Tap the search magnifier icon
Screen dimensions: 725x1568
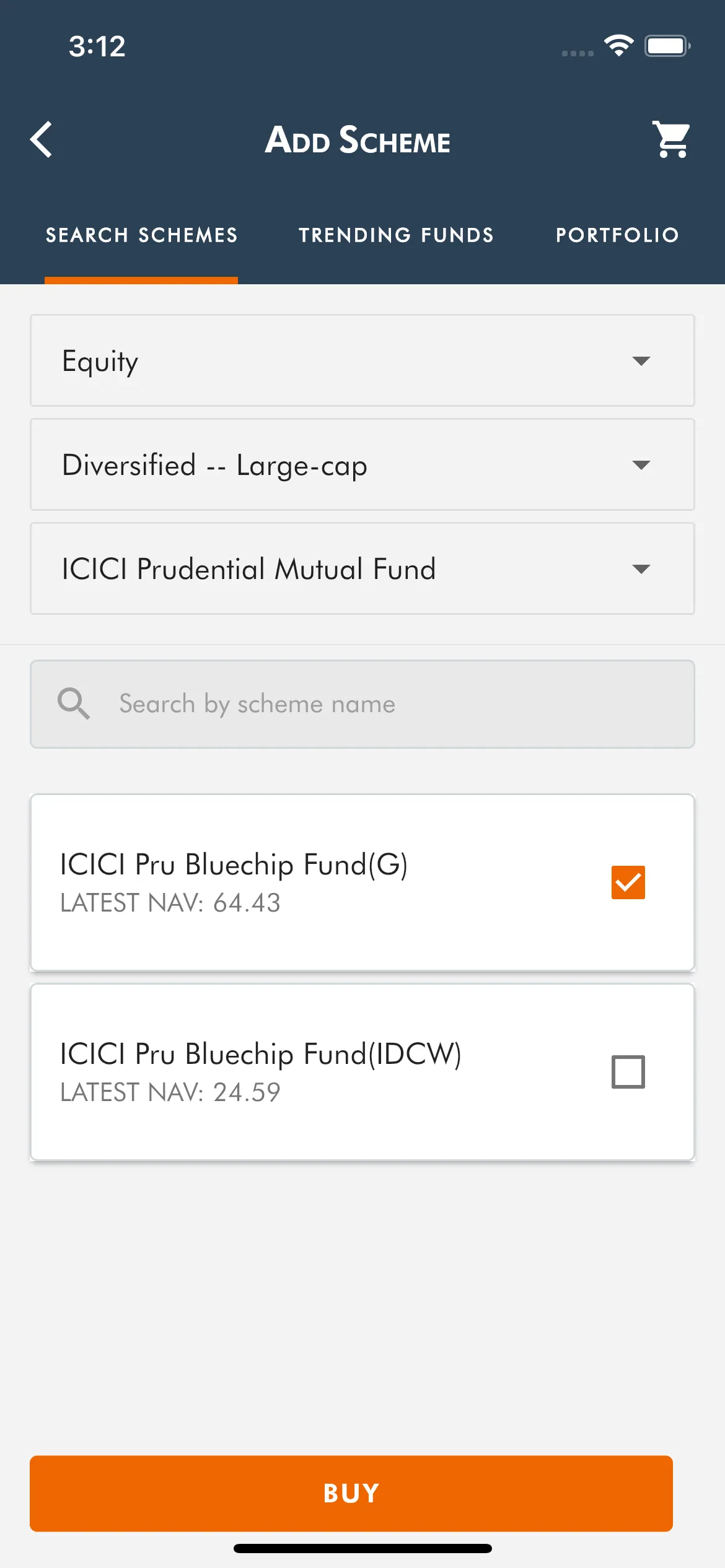coord(74,703)
